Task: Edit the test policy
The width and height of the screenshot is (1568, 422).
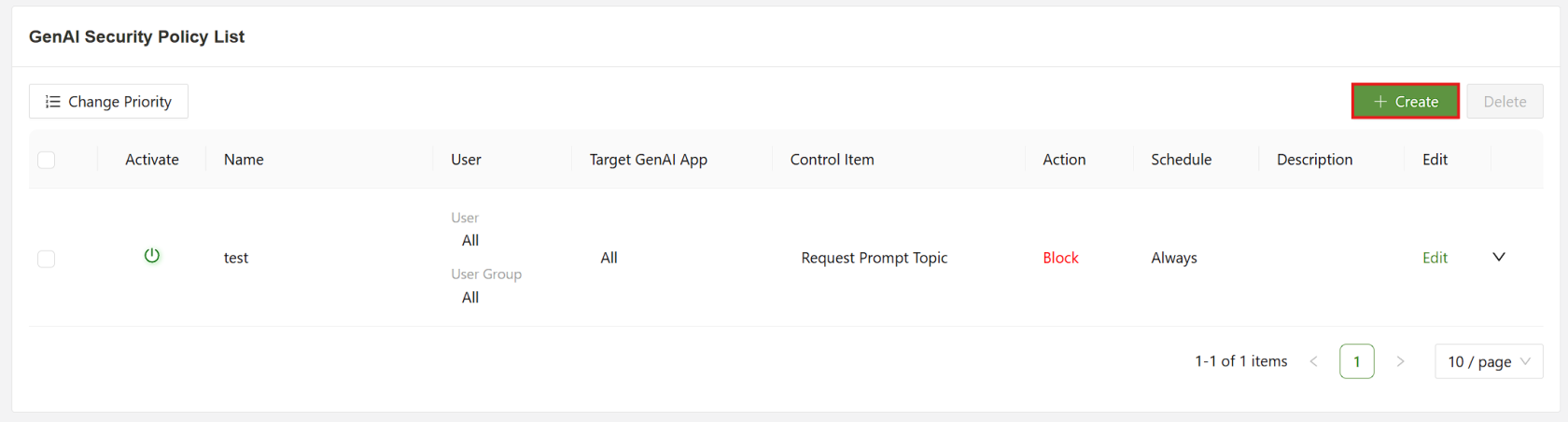Action: (1435, 258)
